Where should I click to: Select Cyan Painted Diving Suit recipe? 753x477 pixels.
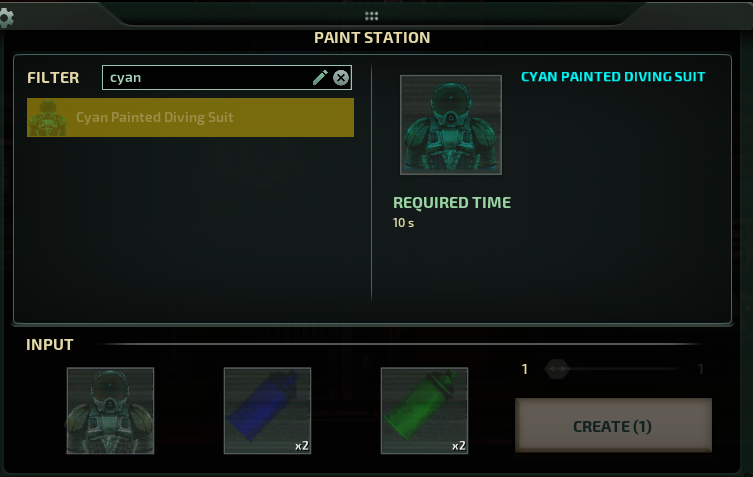191,118
